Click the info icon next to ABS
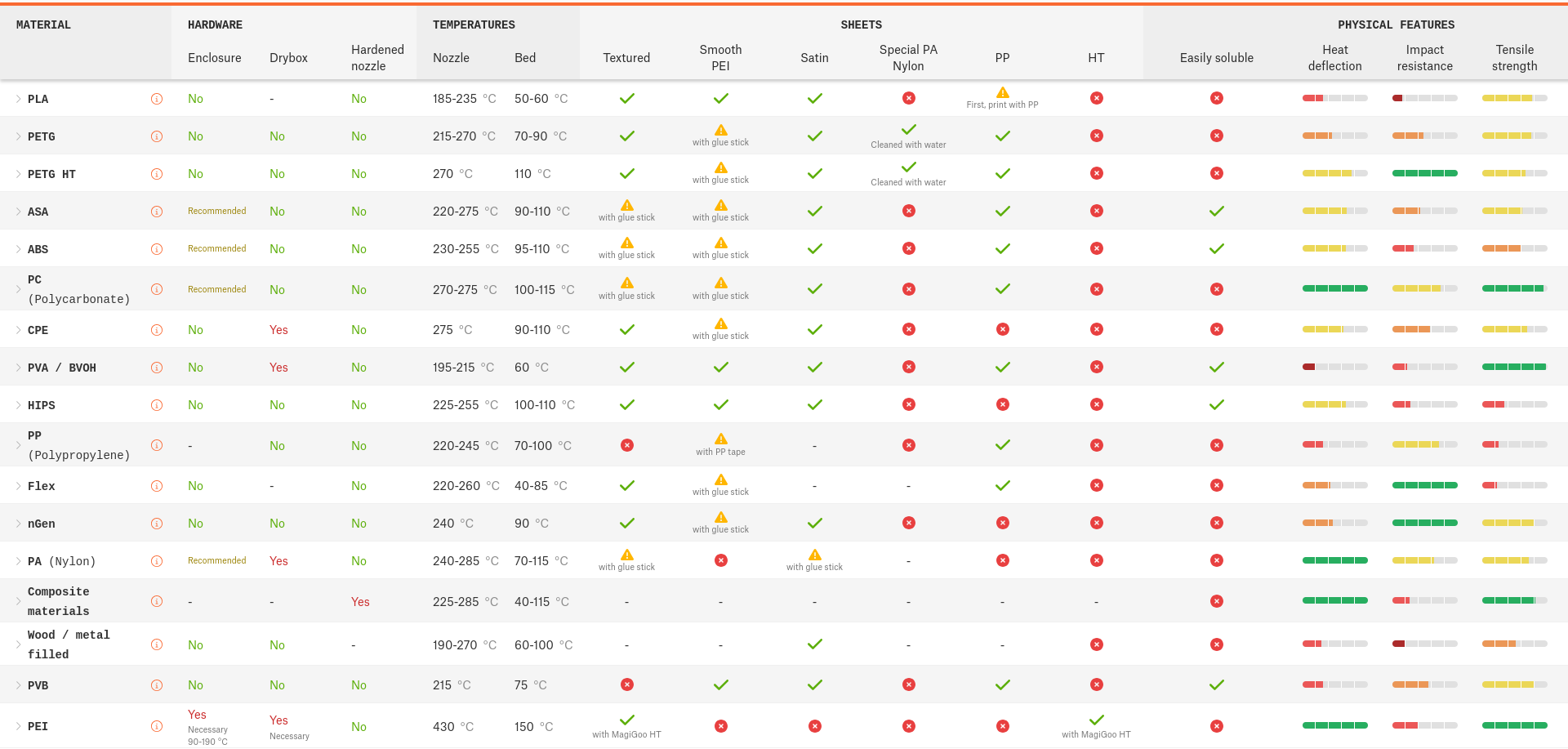1568x749 pixels. click(157, 249)
